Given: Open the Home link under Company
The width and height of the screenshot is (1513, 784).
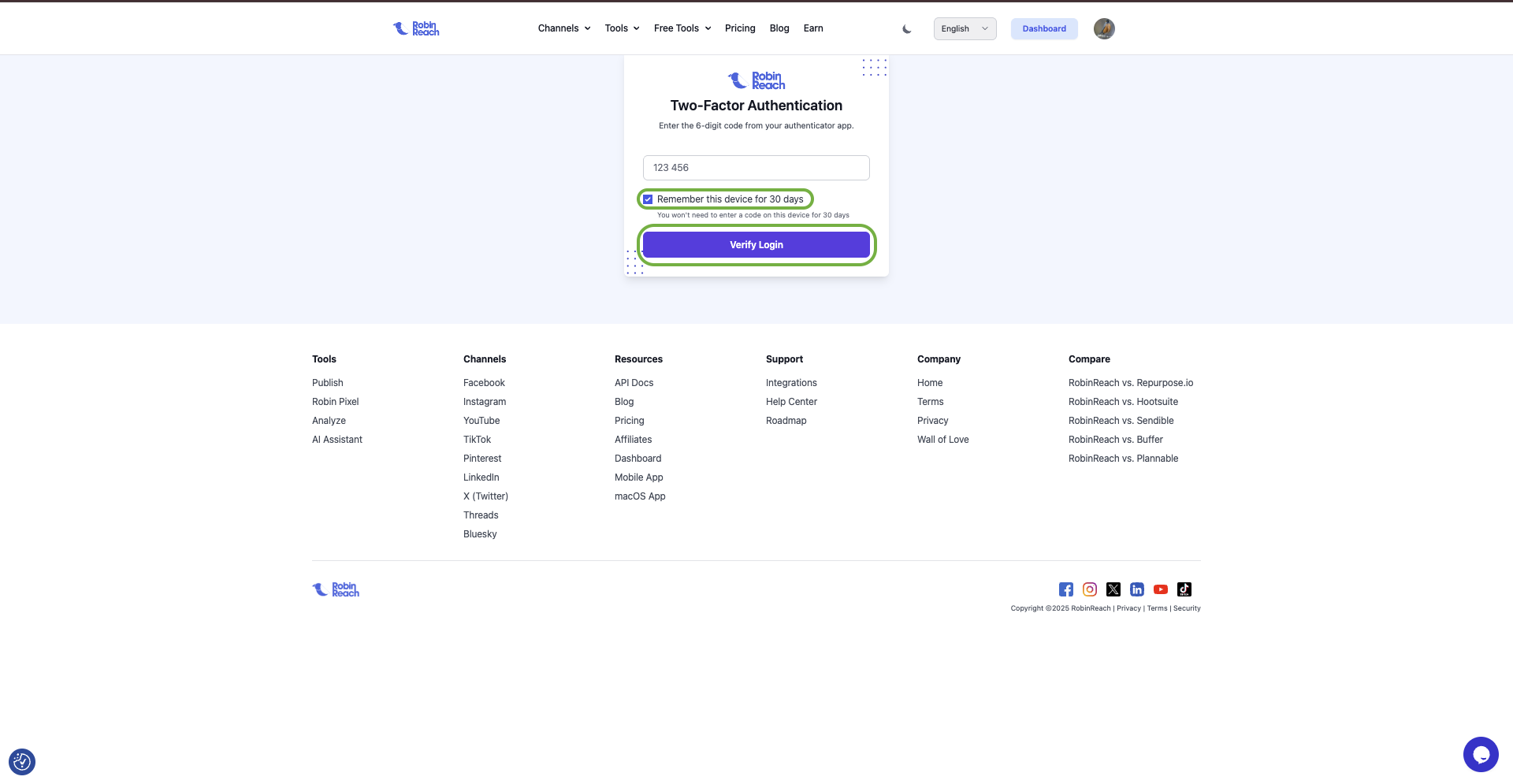Looking at the screenshot, I should 930,383.
